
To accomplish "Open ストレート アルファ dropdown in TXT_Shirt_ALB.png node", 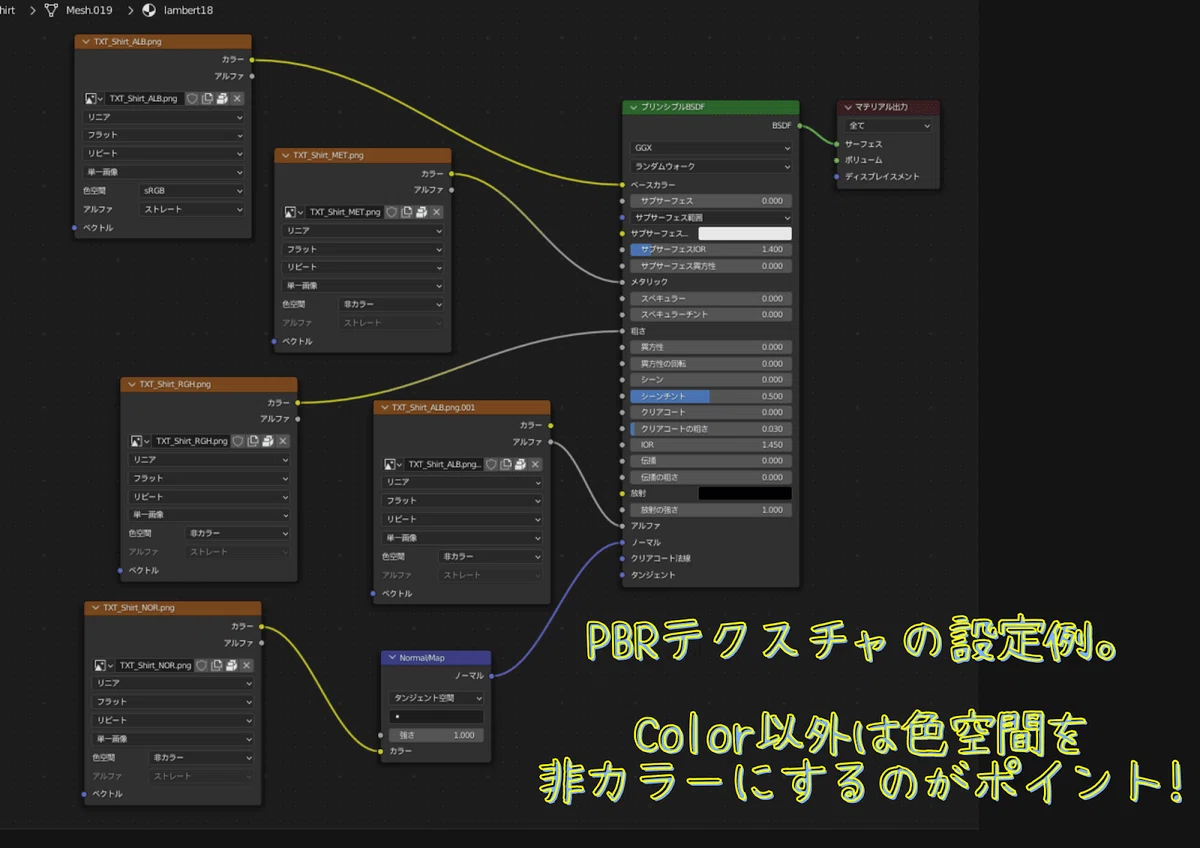I will click(193, 210).
